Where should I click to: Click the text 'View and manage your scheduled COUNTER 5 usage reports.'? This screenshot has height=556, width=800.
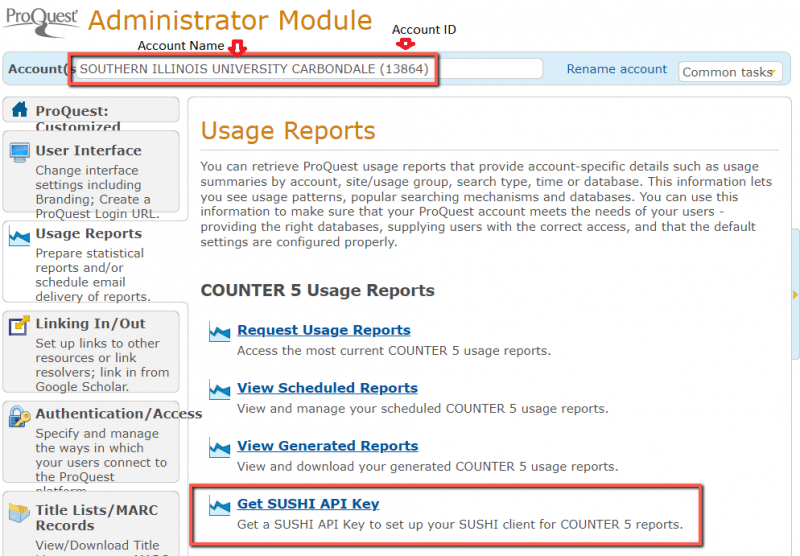[422, 409]
